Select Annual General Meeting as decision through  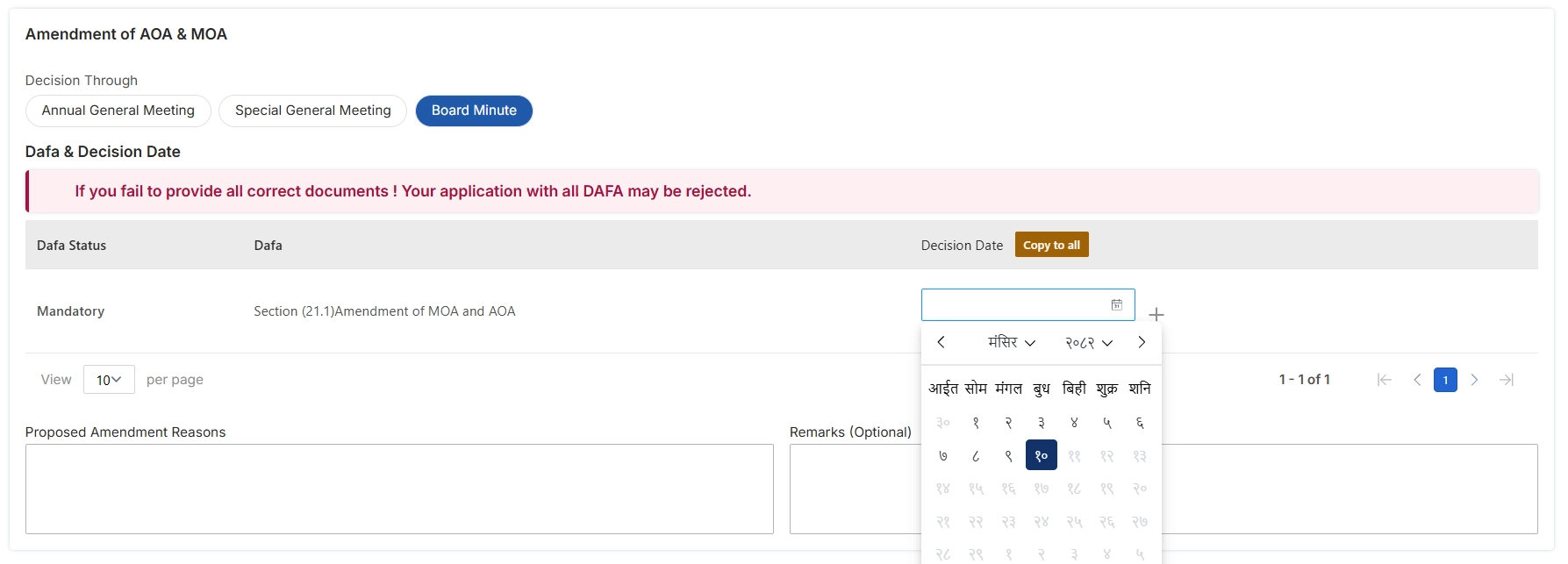(x=118, y=111)
